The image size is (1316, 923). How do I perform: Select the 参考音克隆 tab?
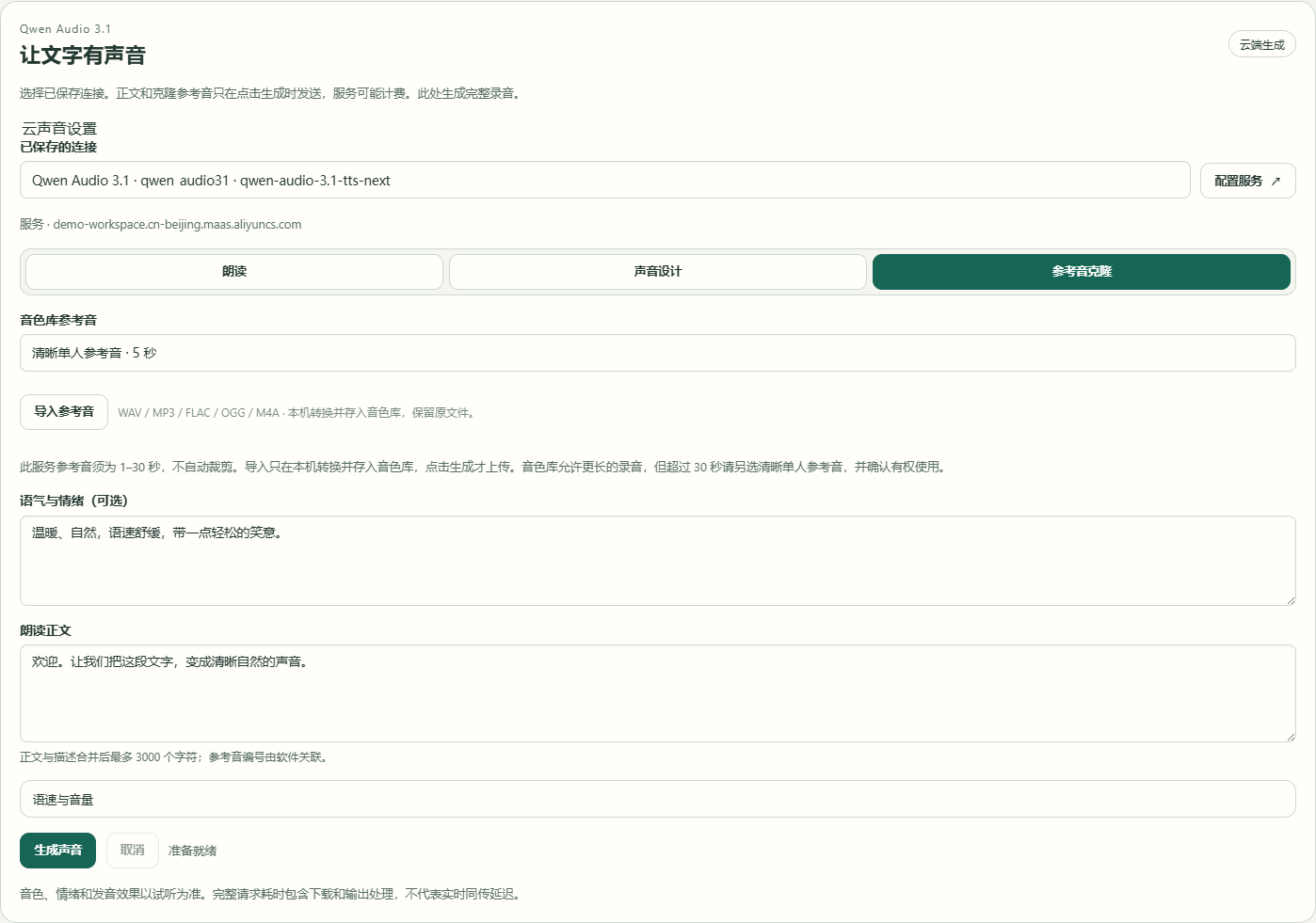pos(1082,272)
